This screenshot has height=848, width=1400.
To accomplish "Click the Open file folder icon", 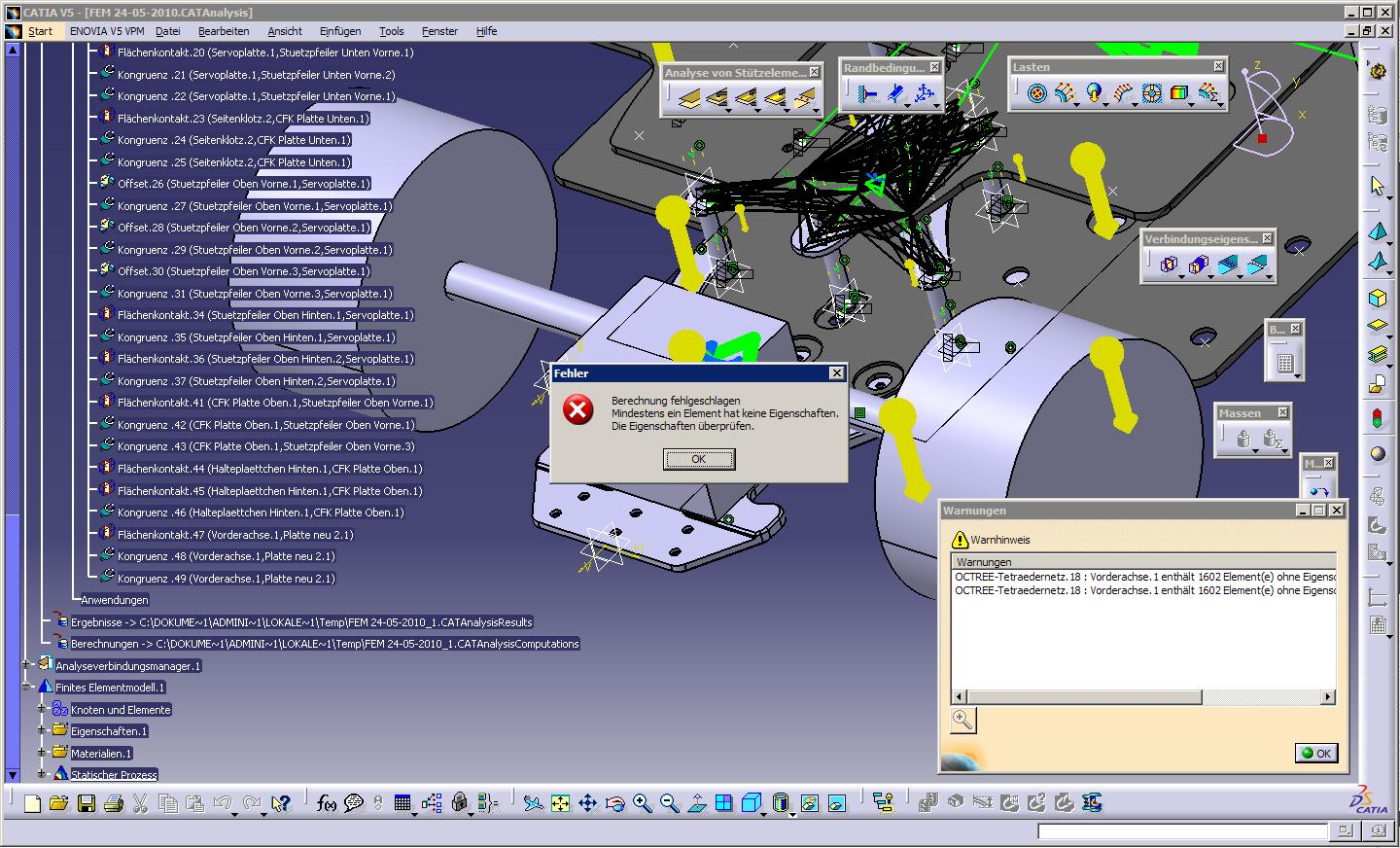I will click(x=58, y=803).
